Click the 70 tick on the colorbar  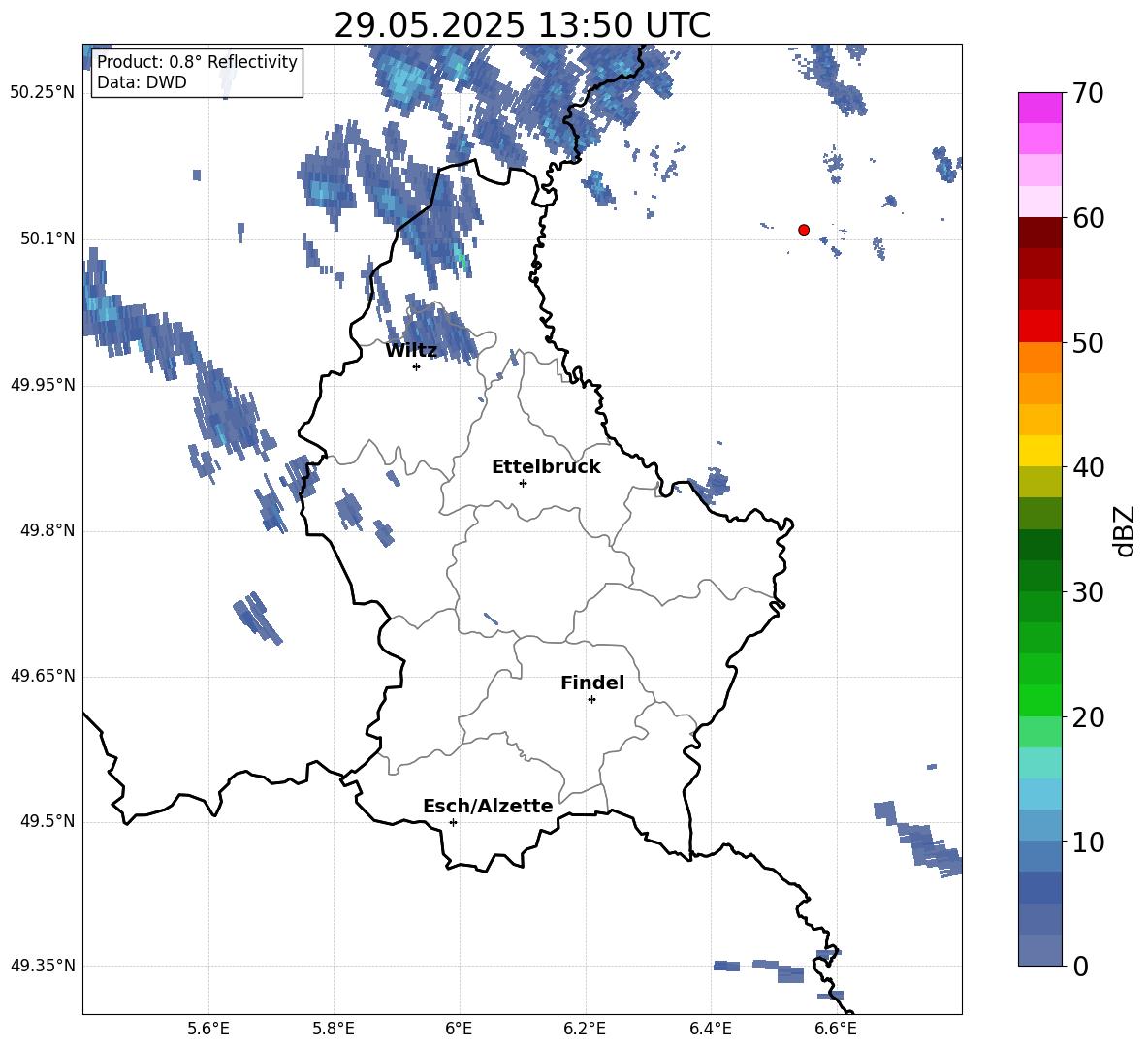[1087, 93]
